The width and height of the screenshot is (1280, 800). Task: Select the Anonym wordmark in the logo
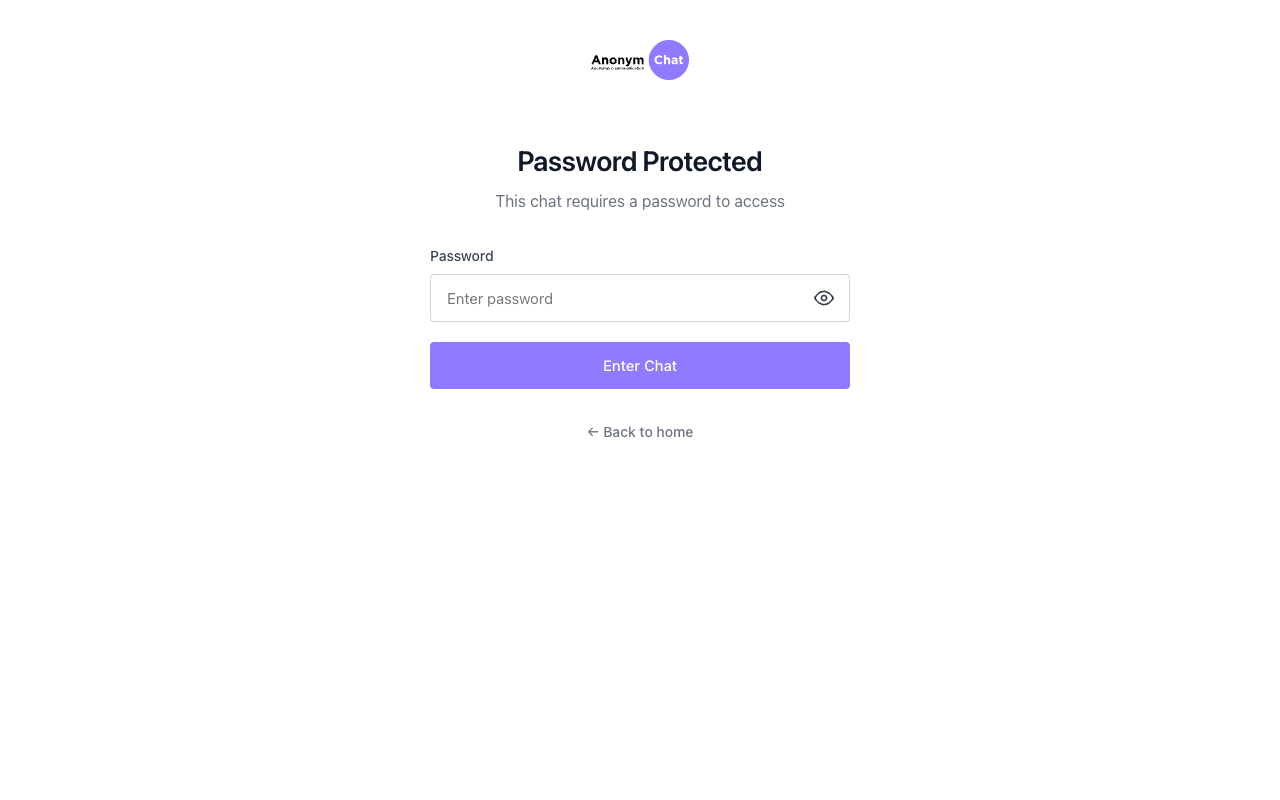[617, 60]
